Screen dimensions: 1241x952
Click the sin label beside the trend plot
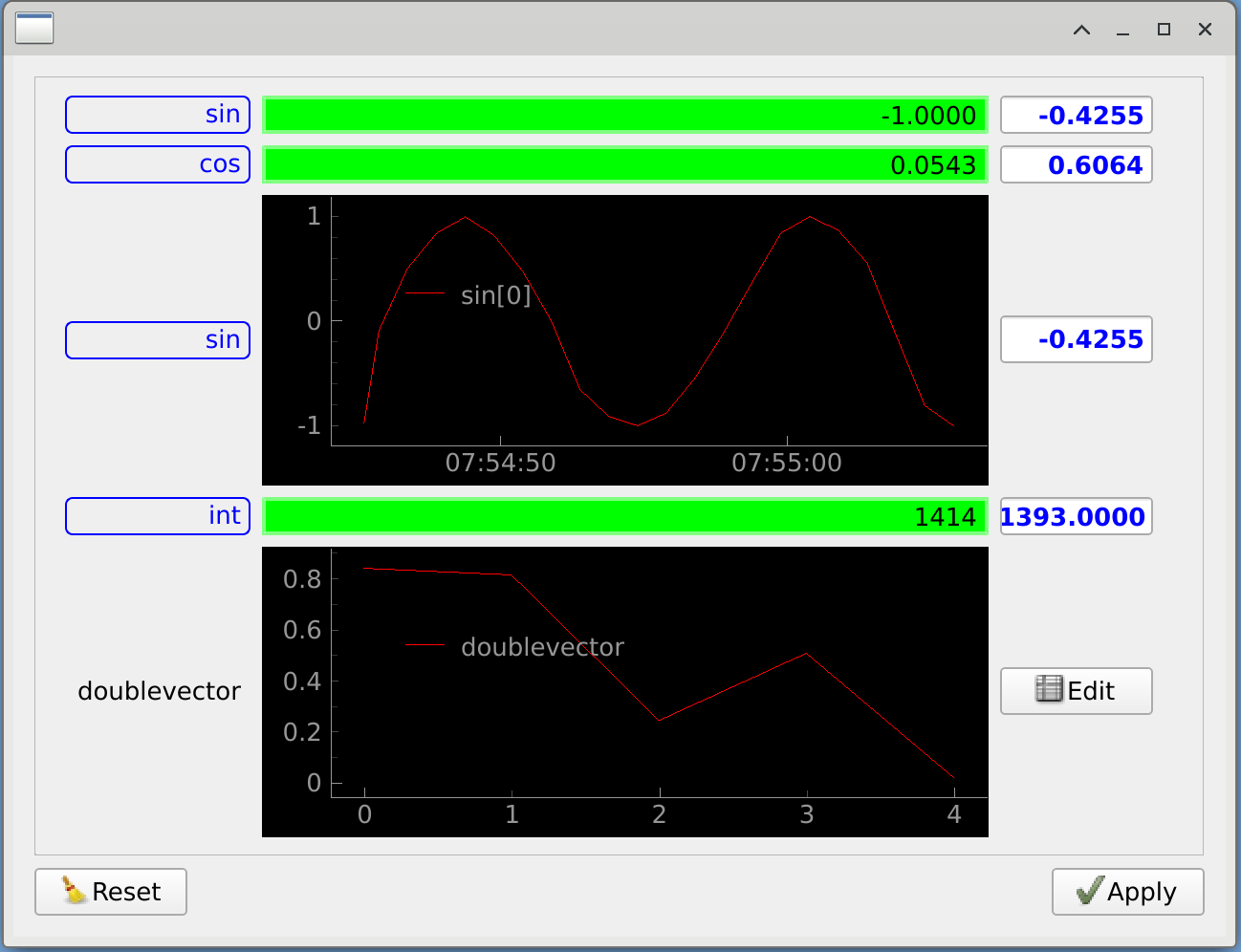158,340
